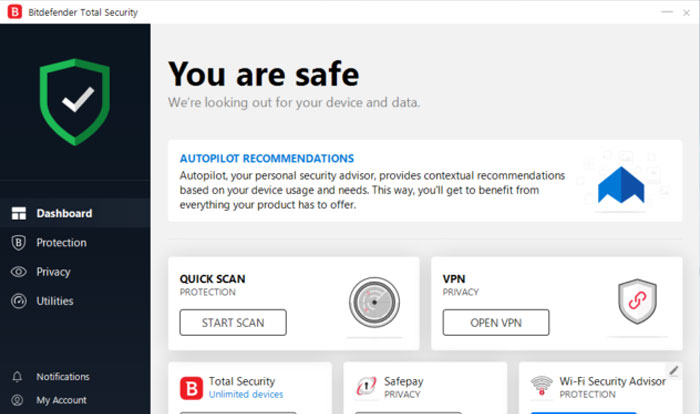Click the VPN shield link icon
Screen dimensions: 700x414
pos(637,303)
